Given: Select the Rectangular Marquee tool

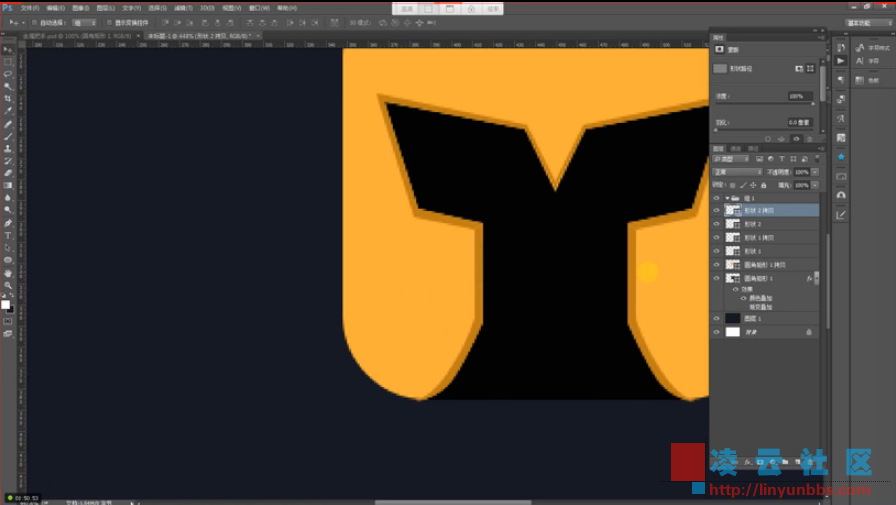Looking at the screenshot, I should [x=8, y=62].
